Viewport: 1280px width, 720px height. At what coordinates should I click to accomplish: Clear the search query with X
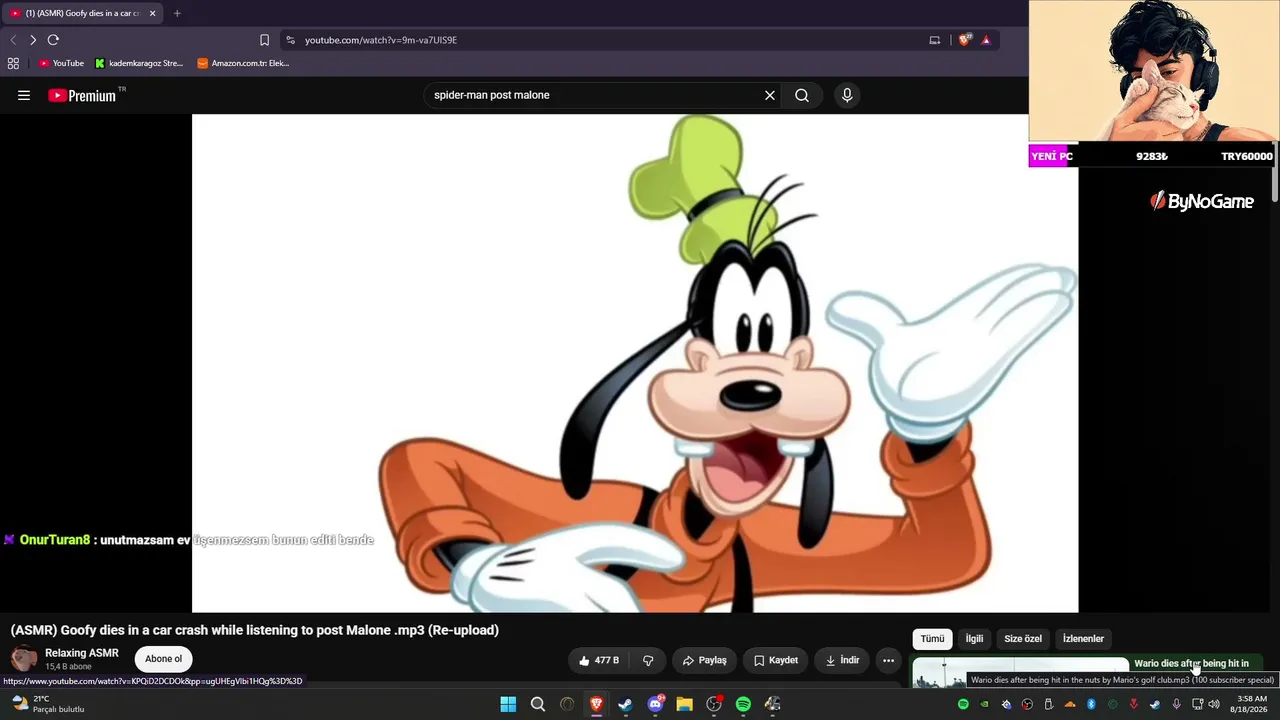point(770,95)
